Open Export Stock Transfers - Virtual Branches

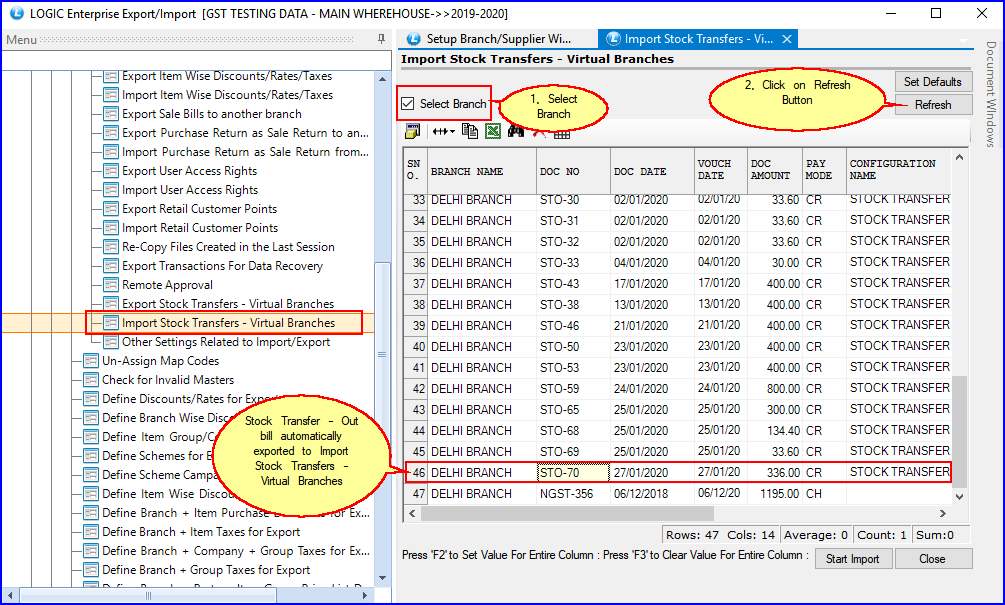pyautogui.click(x=228, y=304)
